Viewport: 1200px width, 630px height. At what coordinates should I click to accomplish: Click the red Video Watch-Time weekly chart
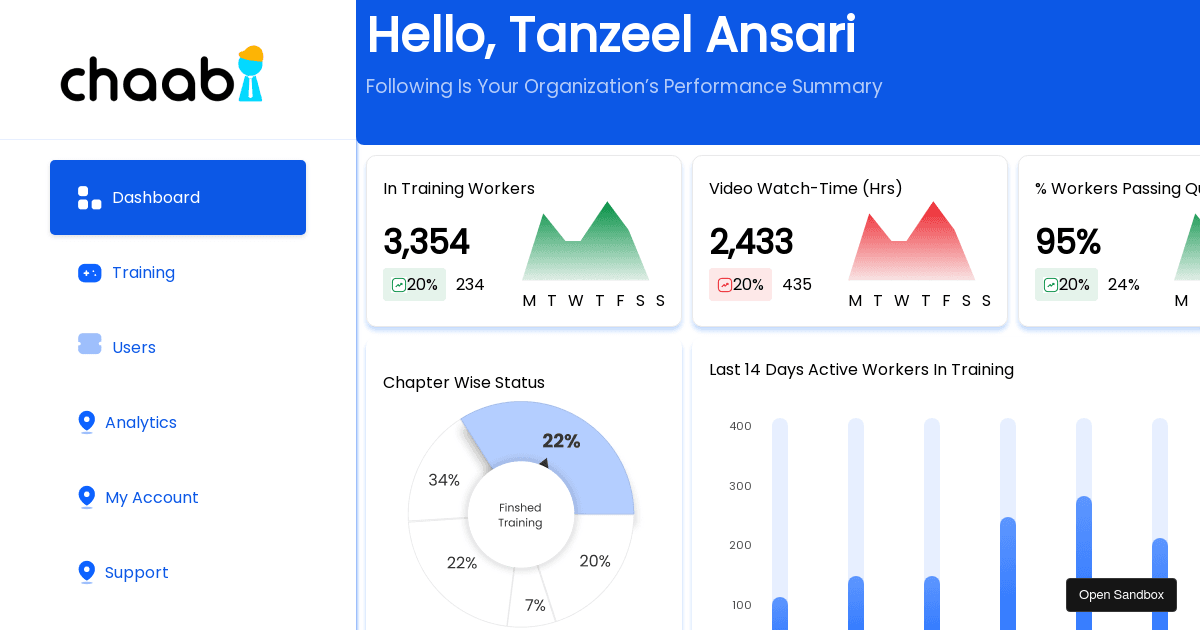coord(911,241)
